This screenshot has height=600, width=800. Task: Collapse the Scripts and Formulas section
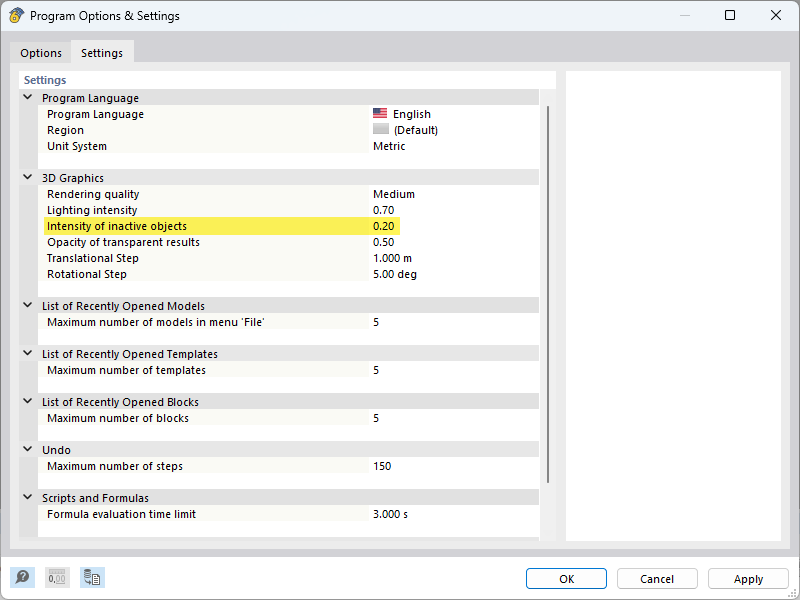point(28,498)
